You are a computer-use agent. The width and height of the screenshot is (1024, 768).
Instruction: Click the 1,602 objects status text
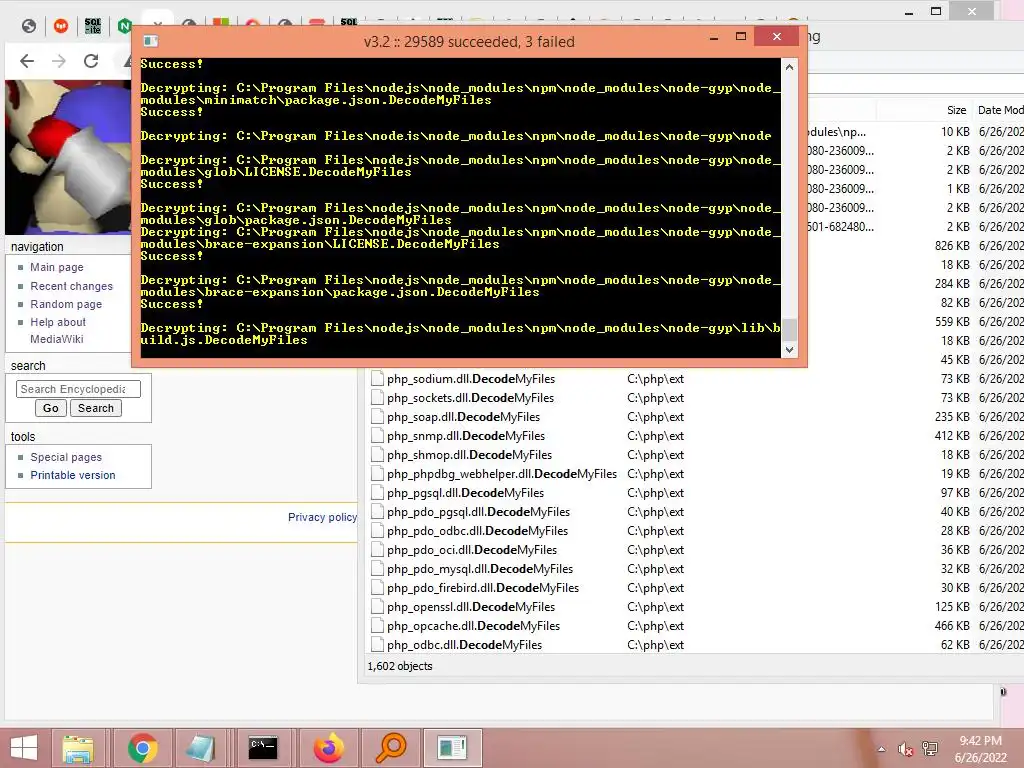tap(400, 666)
